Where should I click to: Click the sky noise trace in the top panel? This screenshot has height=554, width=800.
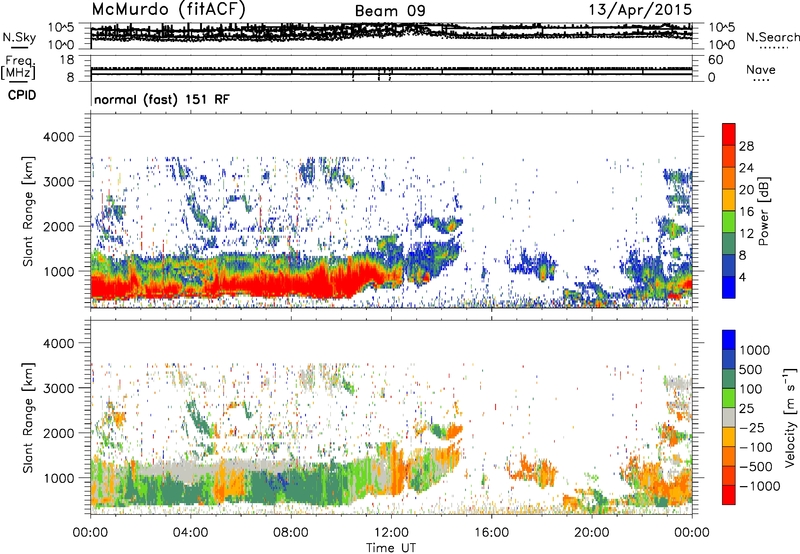point(391,32)
